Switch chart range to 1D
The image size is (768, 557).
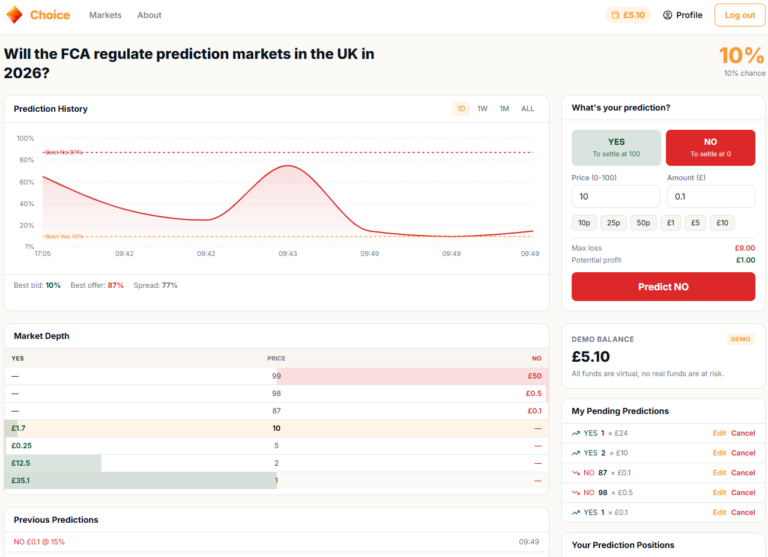(x=461, y=109)
